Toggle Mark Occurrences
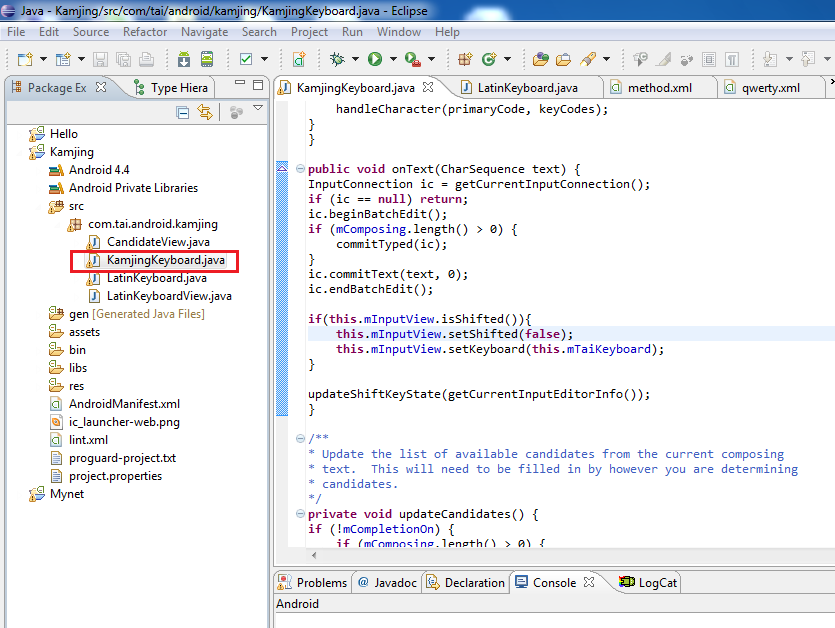Image resolution: width=835 pixels, height=628 pixels. (x=664, y=59)
